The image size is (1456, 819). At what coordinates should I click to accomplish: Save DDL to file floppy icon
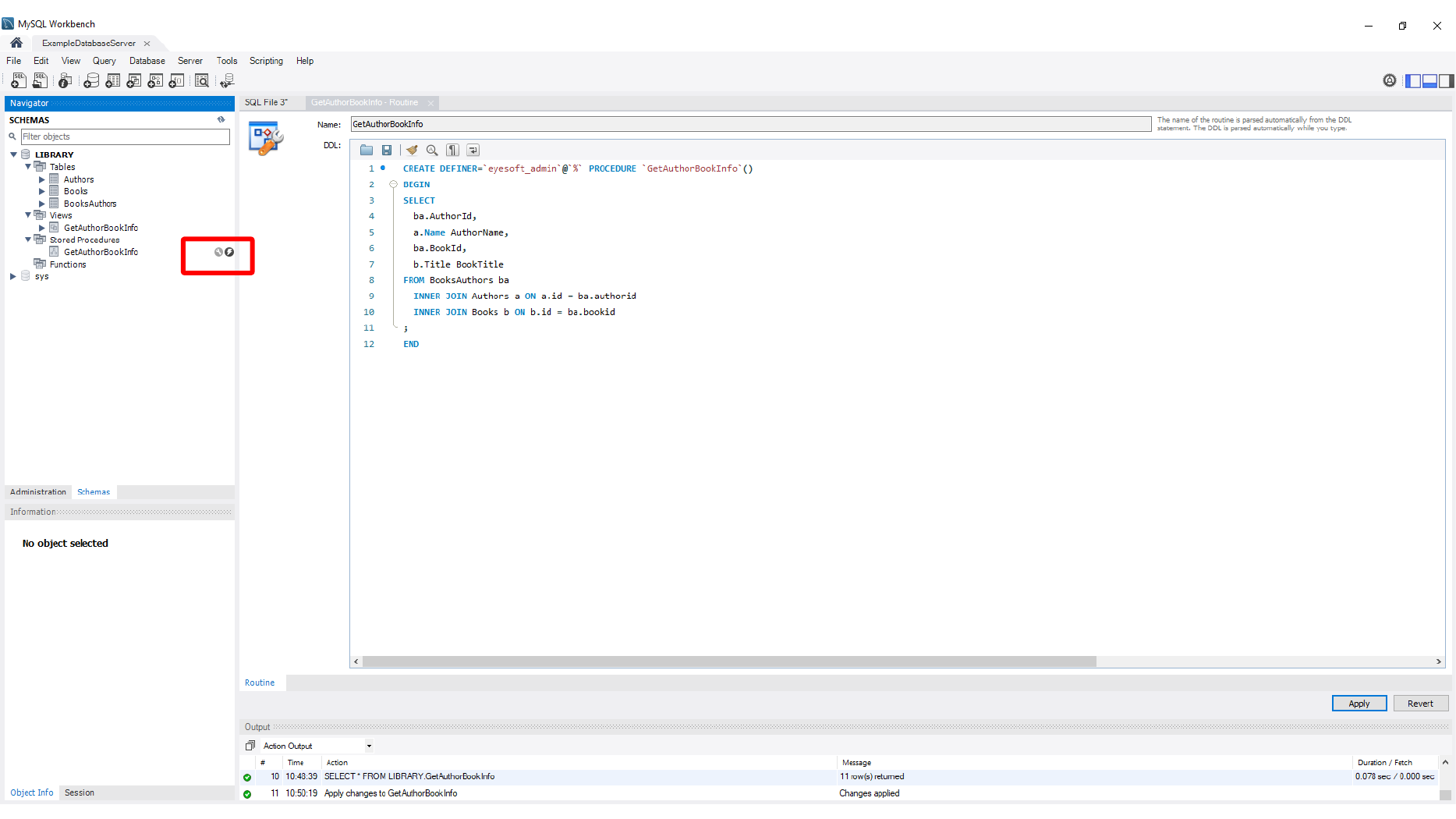[x=387, y=150]
